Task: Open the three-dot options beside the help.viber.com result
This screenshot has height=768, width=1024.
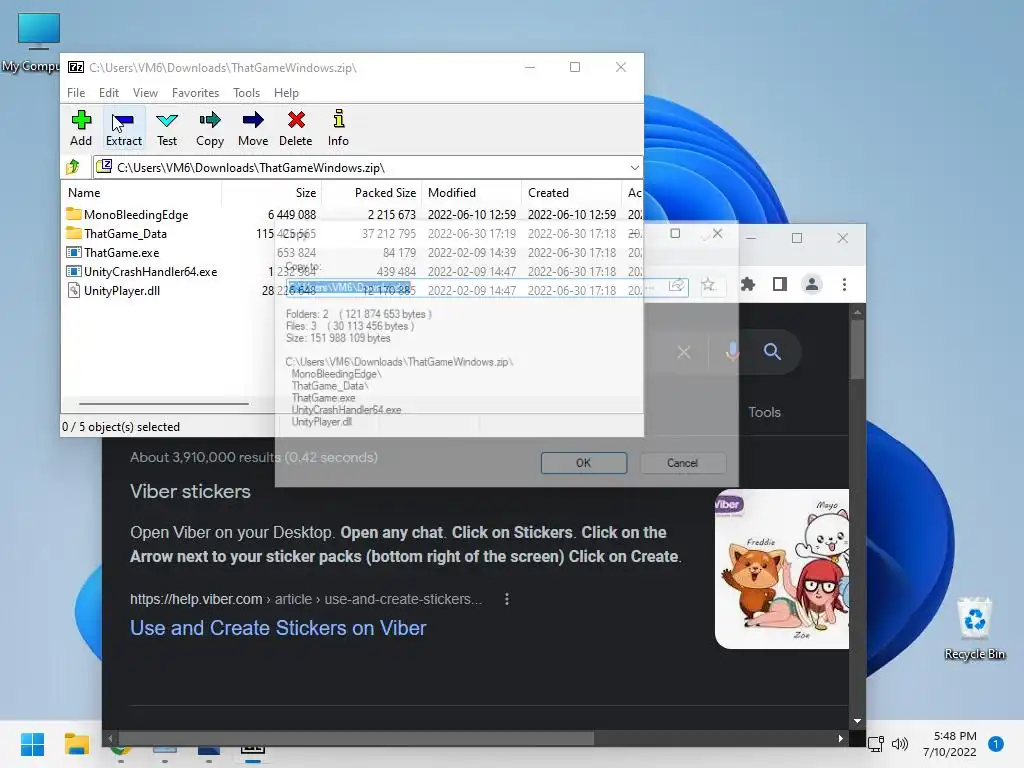Action: [507, 599]
